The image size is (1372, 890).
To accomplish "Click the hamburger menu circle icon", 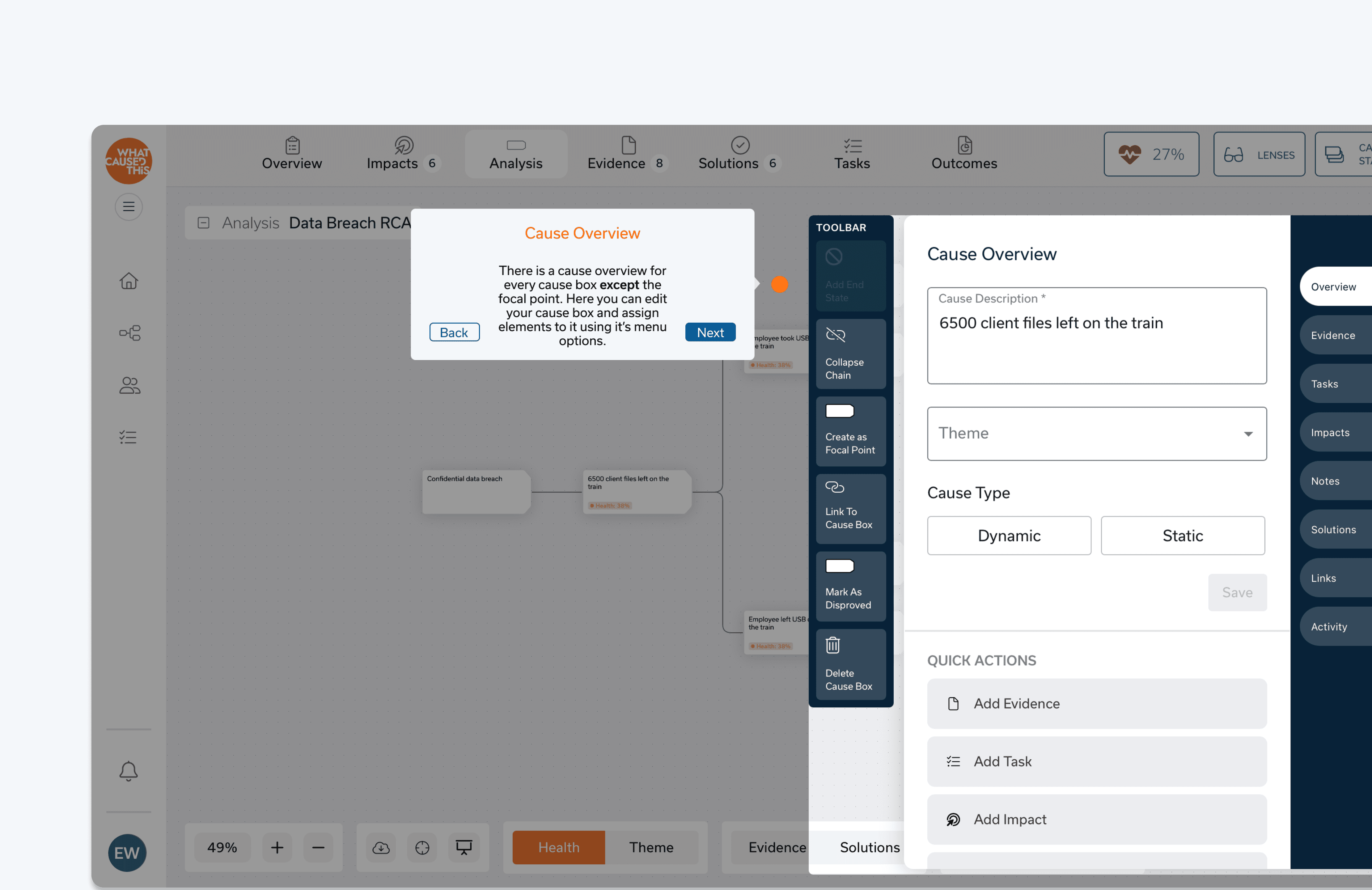I will 128,206.
